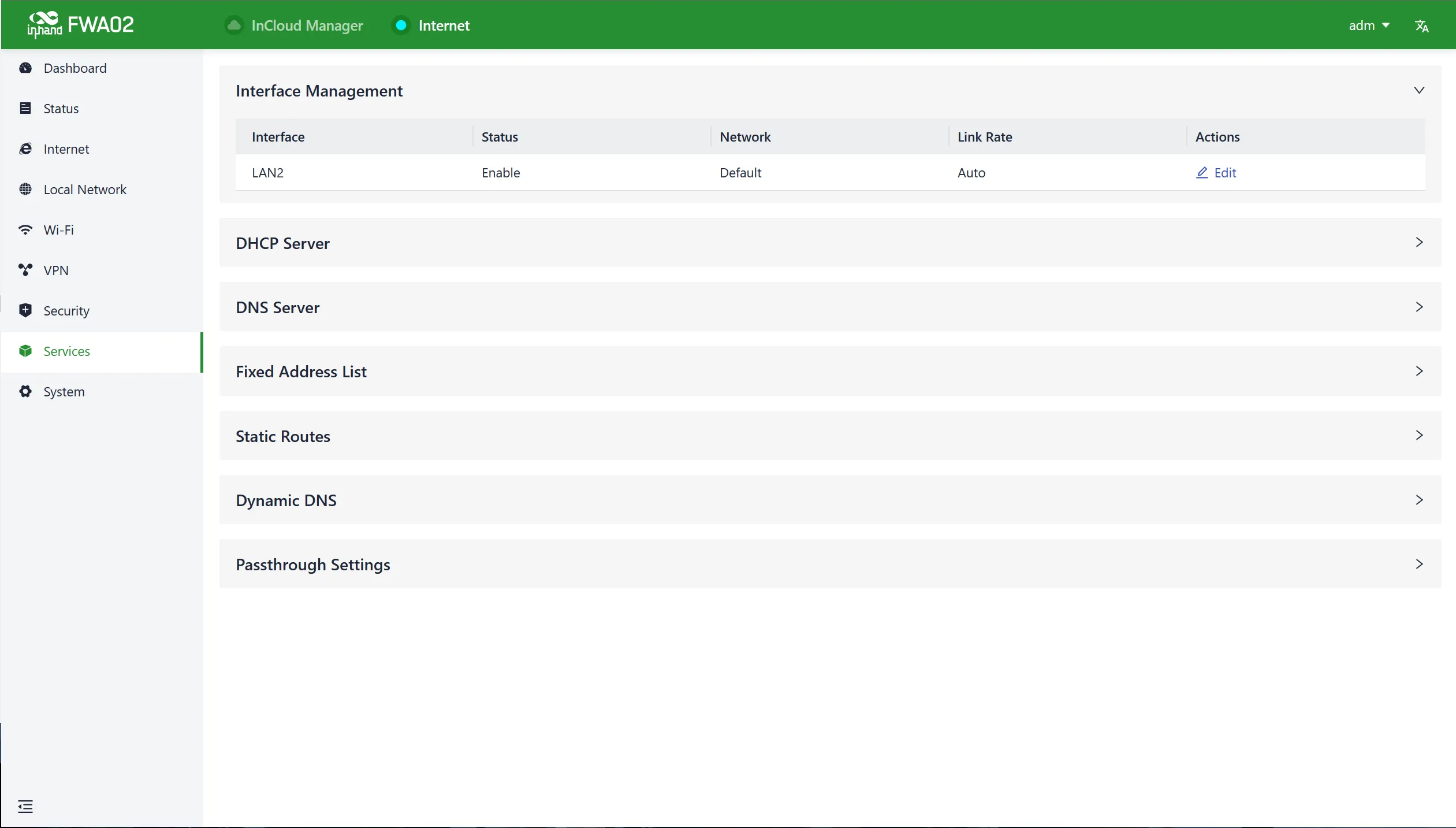The image size is (1456, 828).
Task: Click the Local Network globe icon
Action: click(x=25, y=190)
